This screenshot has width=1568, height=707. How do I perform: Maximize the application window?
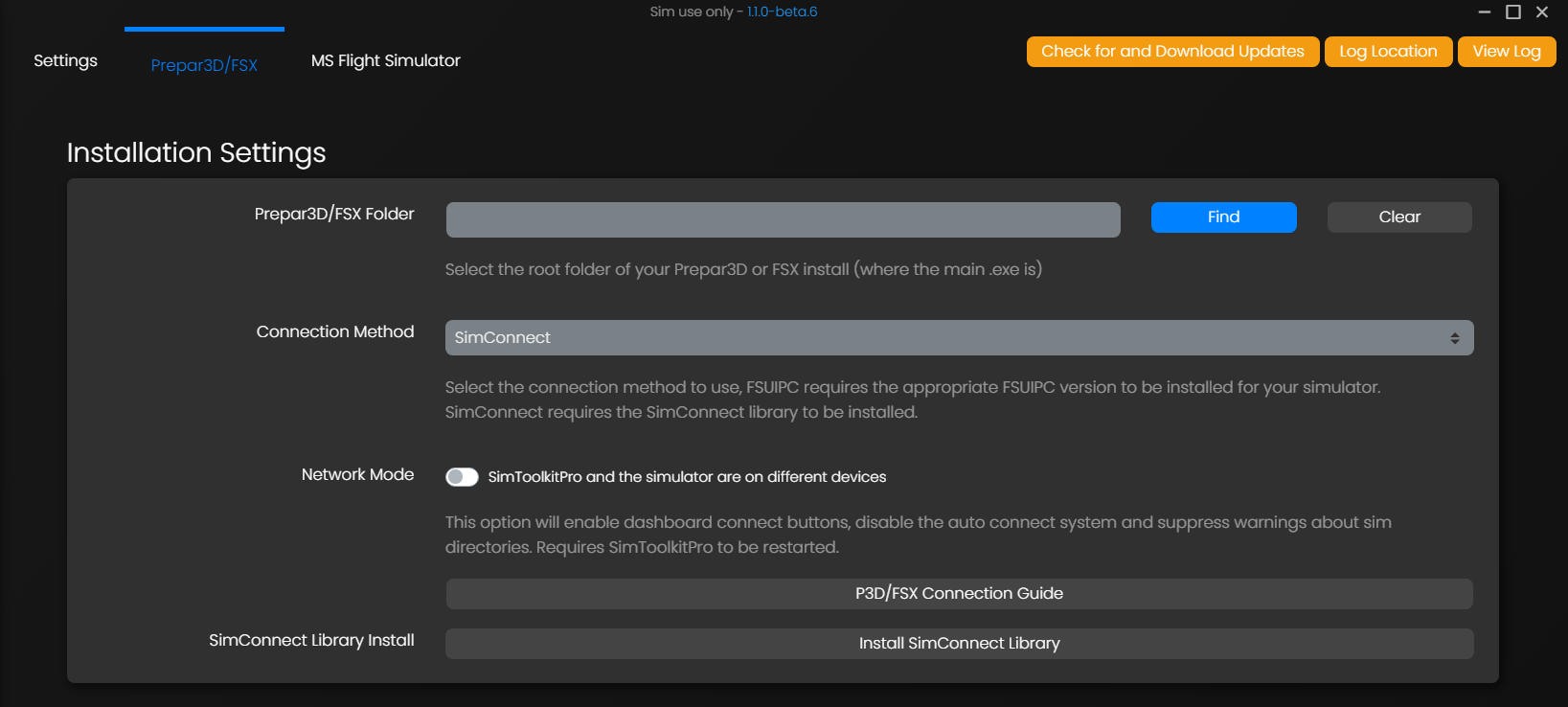click(x=1513, y=12)
